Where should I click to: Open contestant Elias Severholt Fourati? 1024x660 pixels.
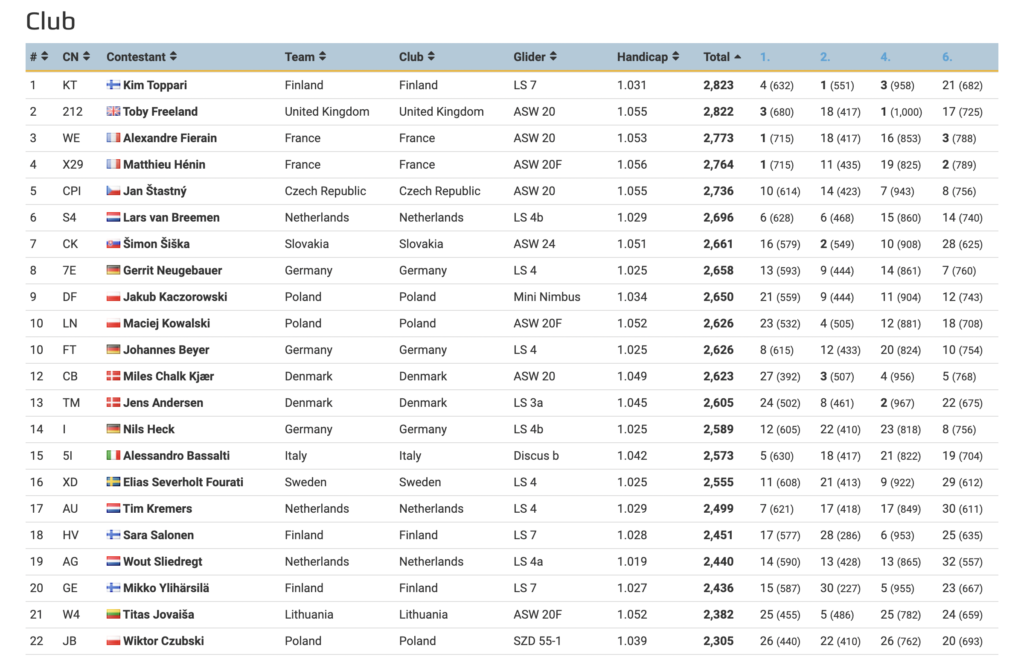coord(183,482)
